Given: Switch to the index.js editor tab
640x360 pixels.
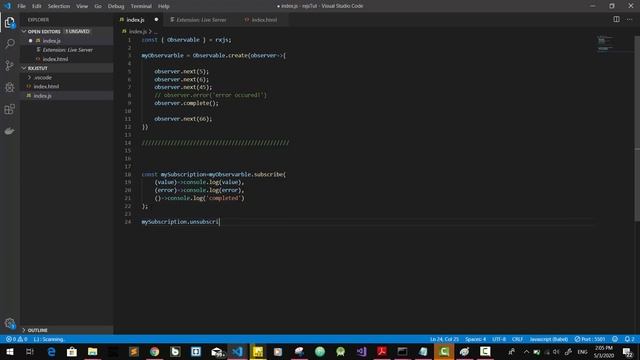Looking at the screenshot, I should pyautogui.click(x=138, y=20).
